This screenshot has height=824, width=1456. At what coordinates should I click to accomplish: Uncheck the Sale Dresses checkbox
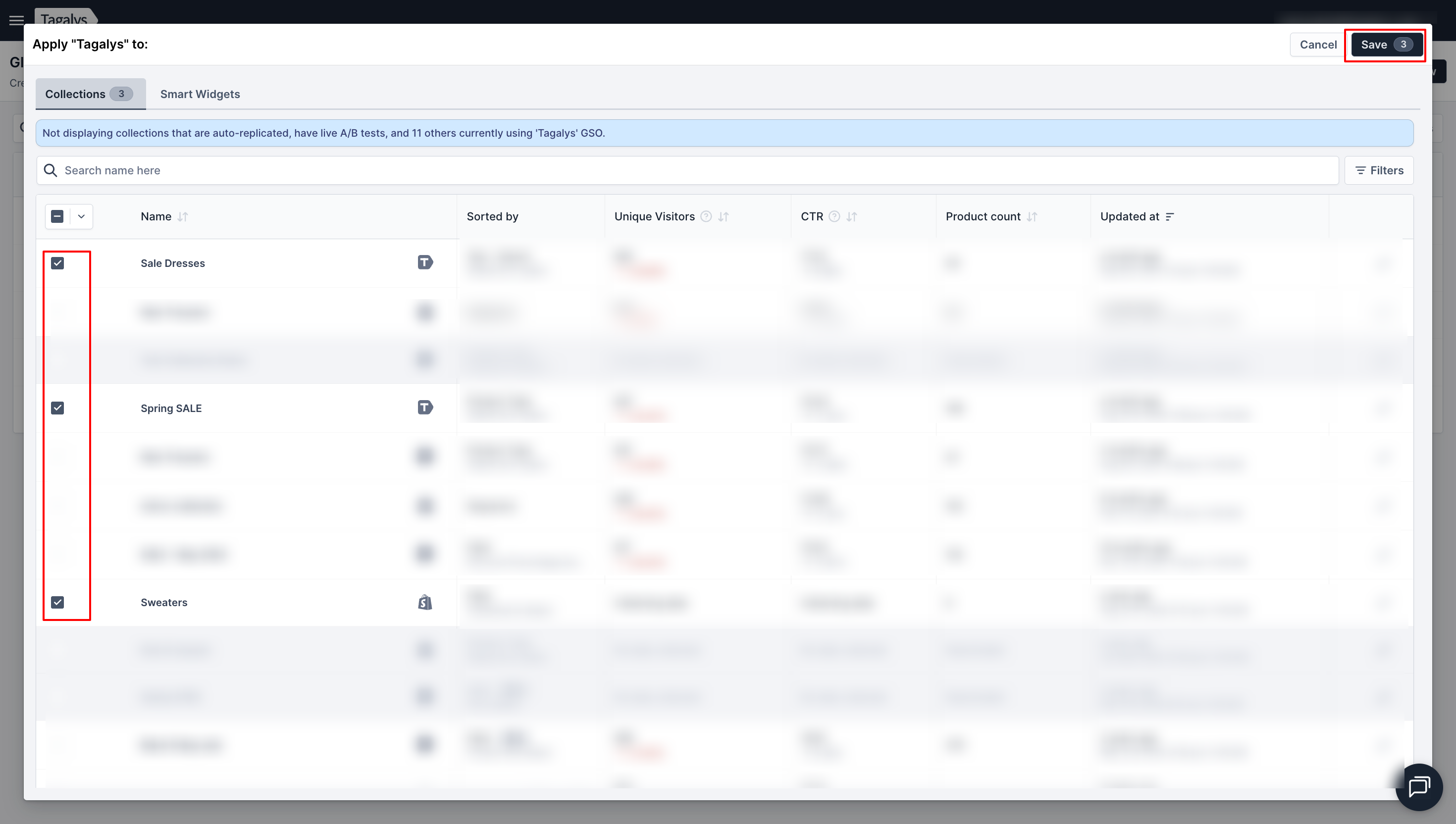[x=58, y=263]
